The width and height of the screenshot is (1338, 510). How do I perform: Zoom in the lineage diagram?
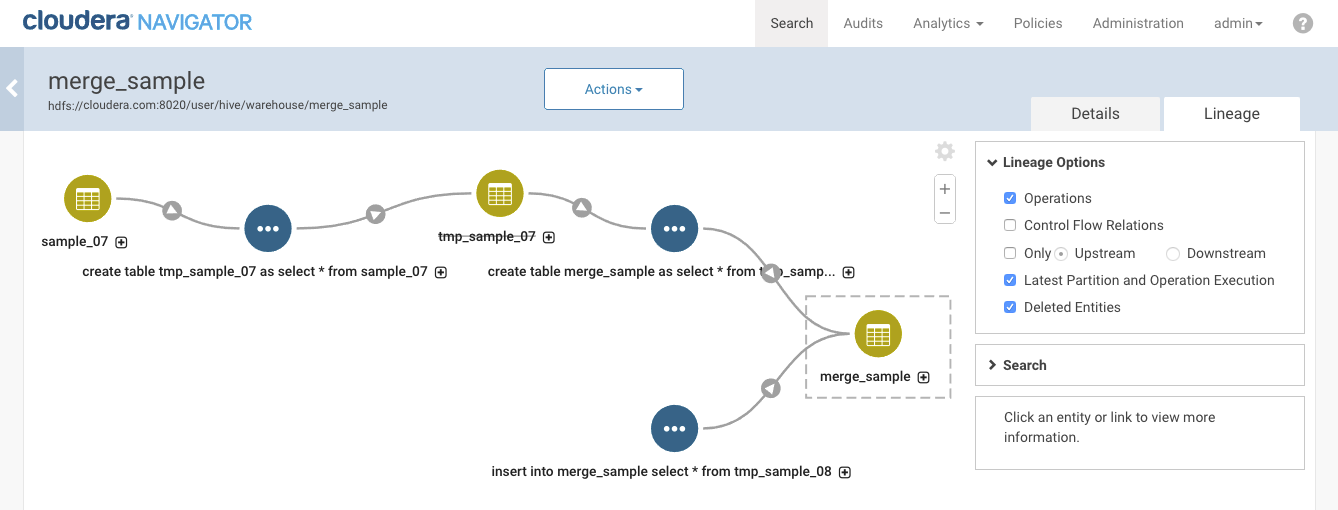tap(945, 188)
